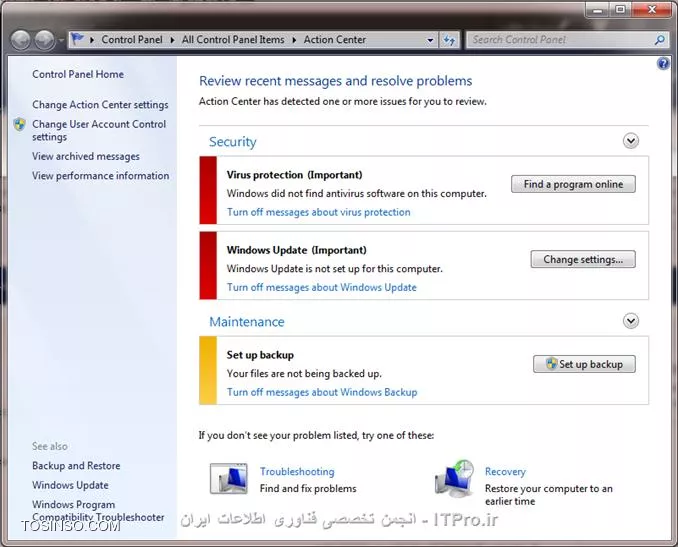Click the User Account Control shield icon
The height and width of the screenshot is (547, 678).
[19, 125]
